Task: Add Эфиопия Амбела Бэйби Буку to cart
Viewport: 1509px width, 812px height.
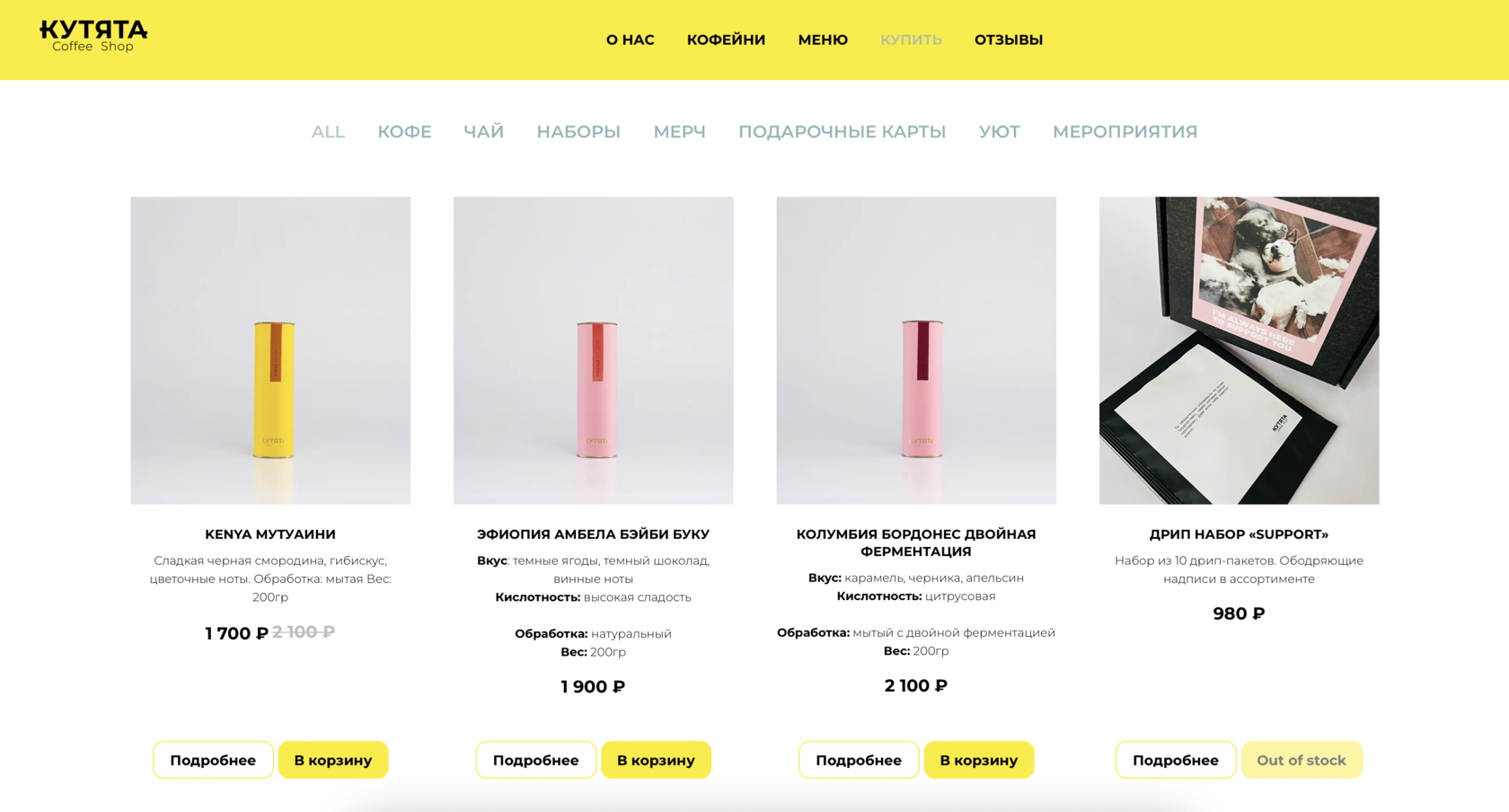Action: click(656, 760)
